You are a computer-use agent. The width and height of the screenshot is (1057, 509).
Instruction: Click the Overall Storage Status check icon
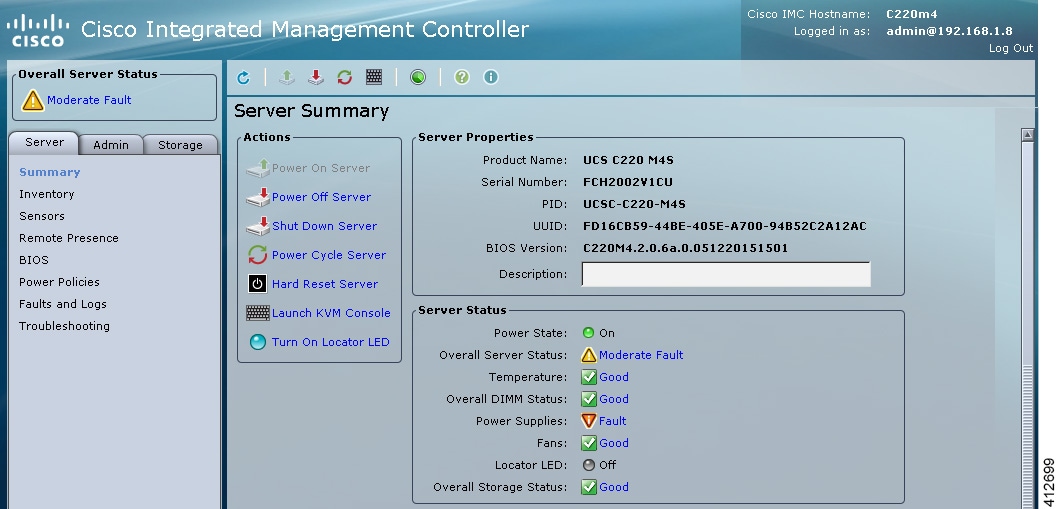pyautogui.click(x=588, y=487)
